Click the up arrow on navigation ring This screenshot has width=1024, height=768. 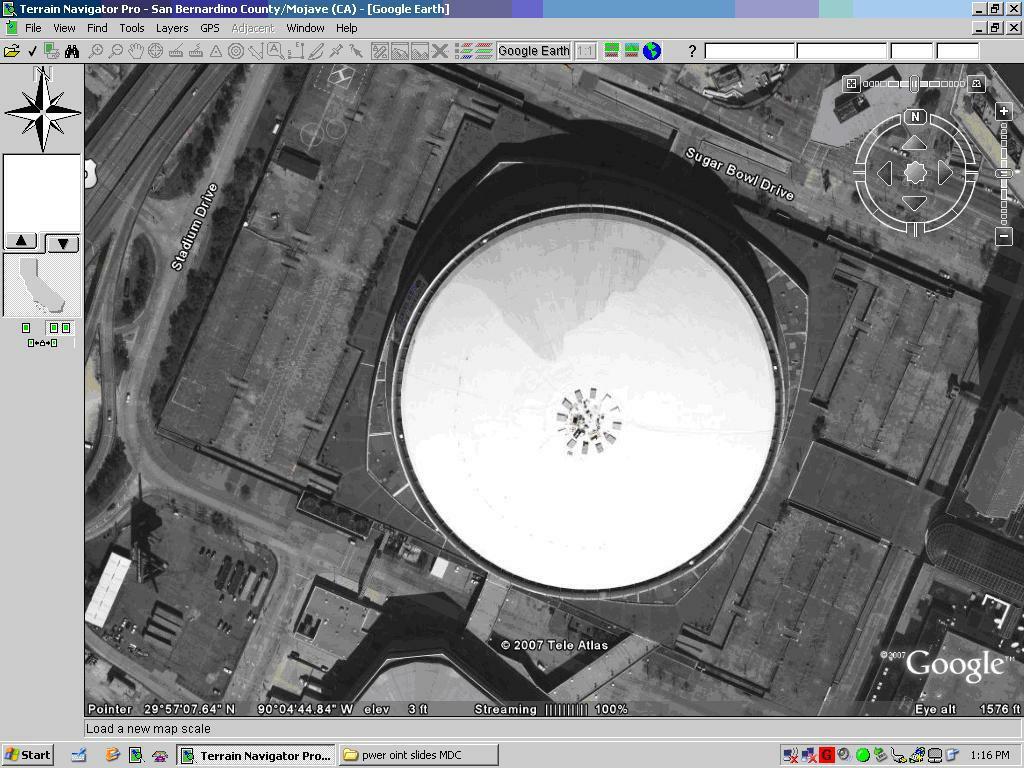coord(914,144)
